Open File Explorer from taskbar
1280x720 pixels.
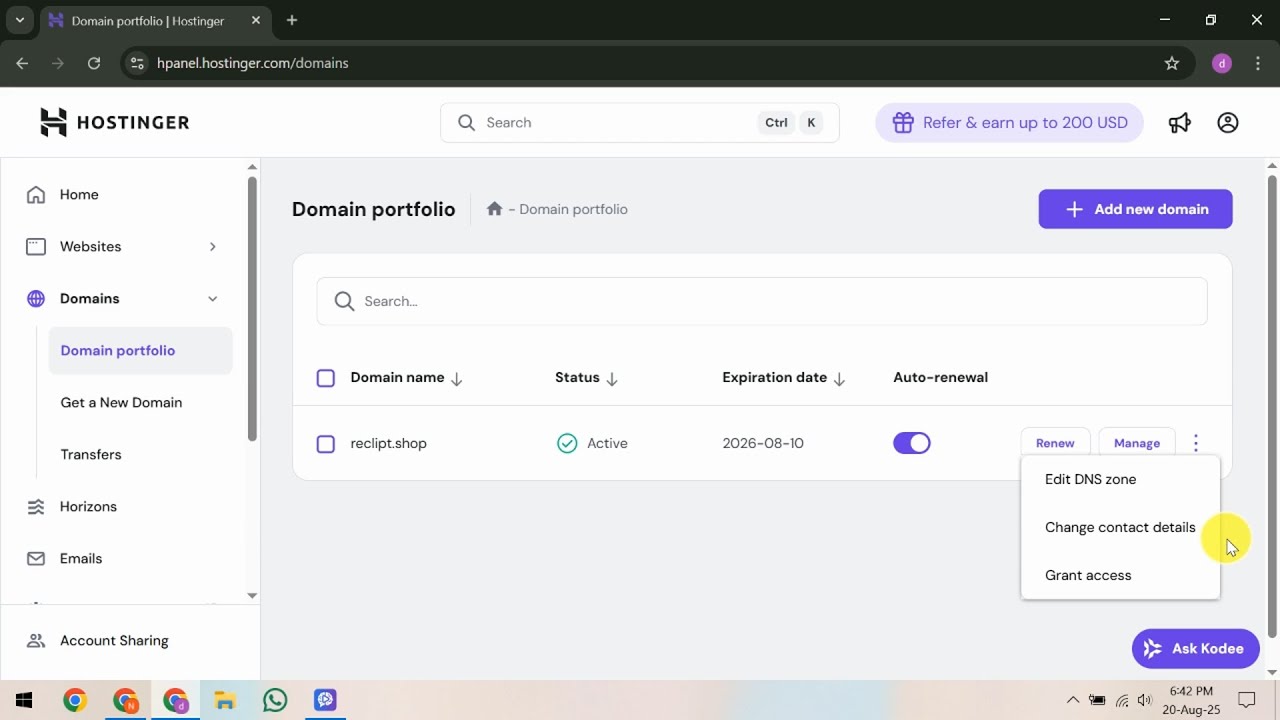[x=225, y=700]
